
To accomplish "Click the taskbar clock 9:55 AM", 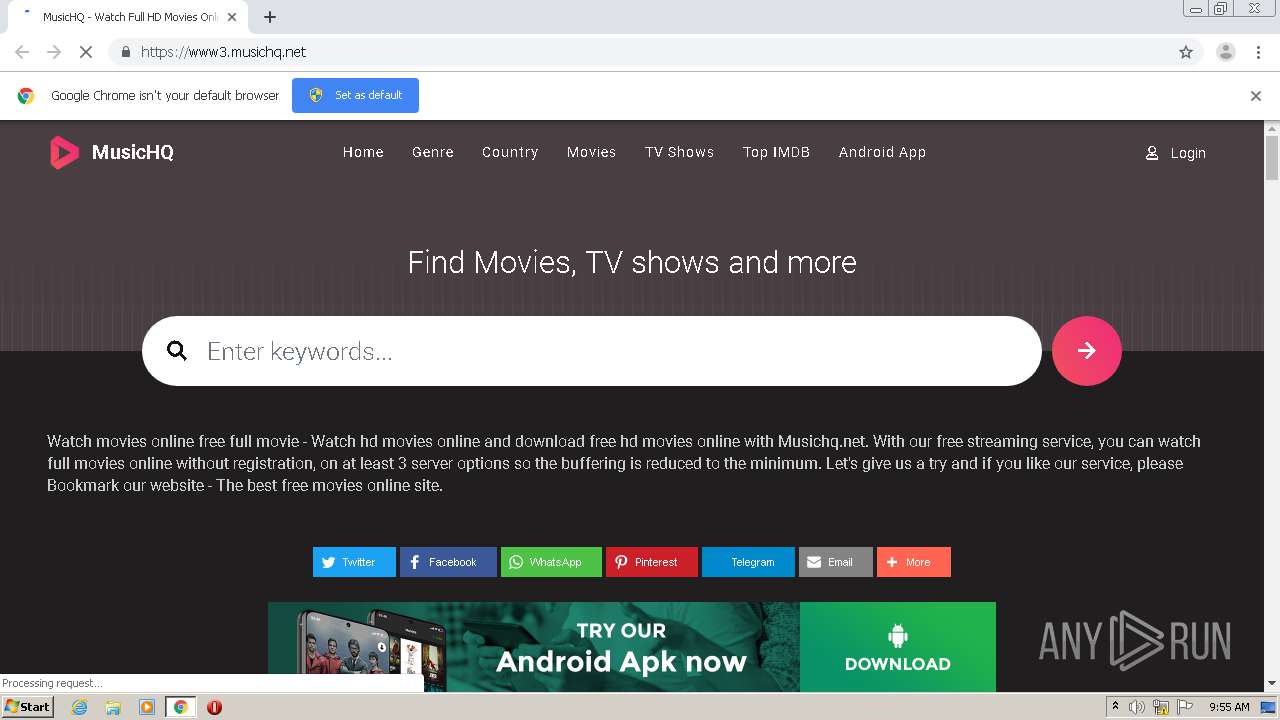I will coord(1229,707).
